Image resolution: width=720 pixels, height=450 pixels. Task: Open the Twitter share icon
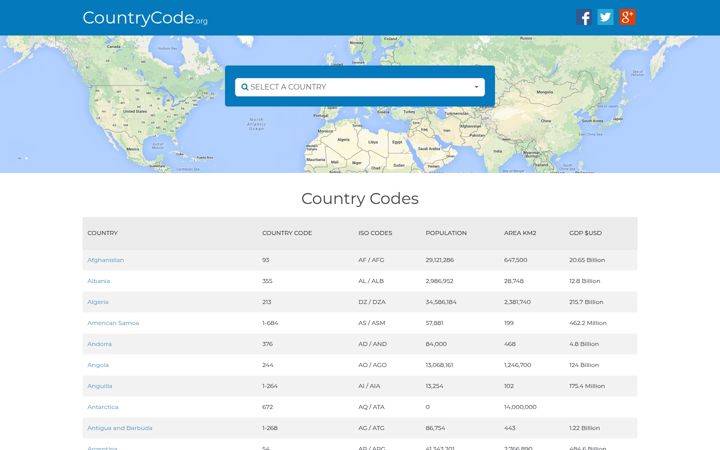605,17
